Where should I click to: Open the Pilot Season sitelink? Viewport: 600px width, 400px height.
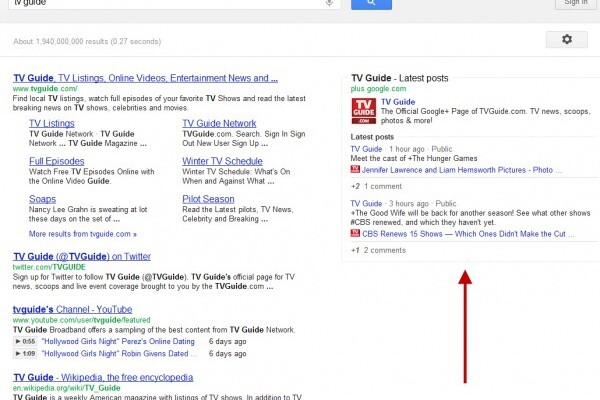(208, 199)
